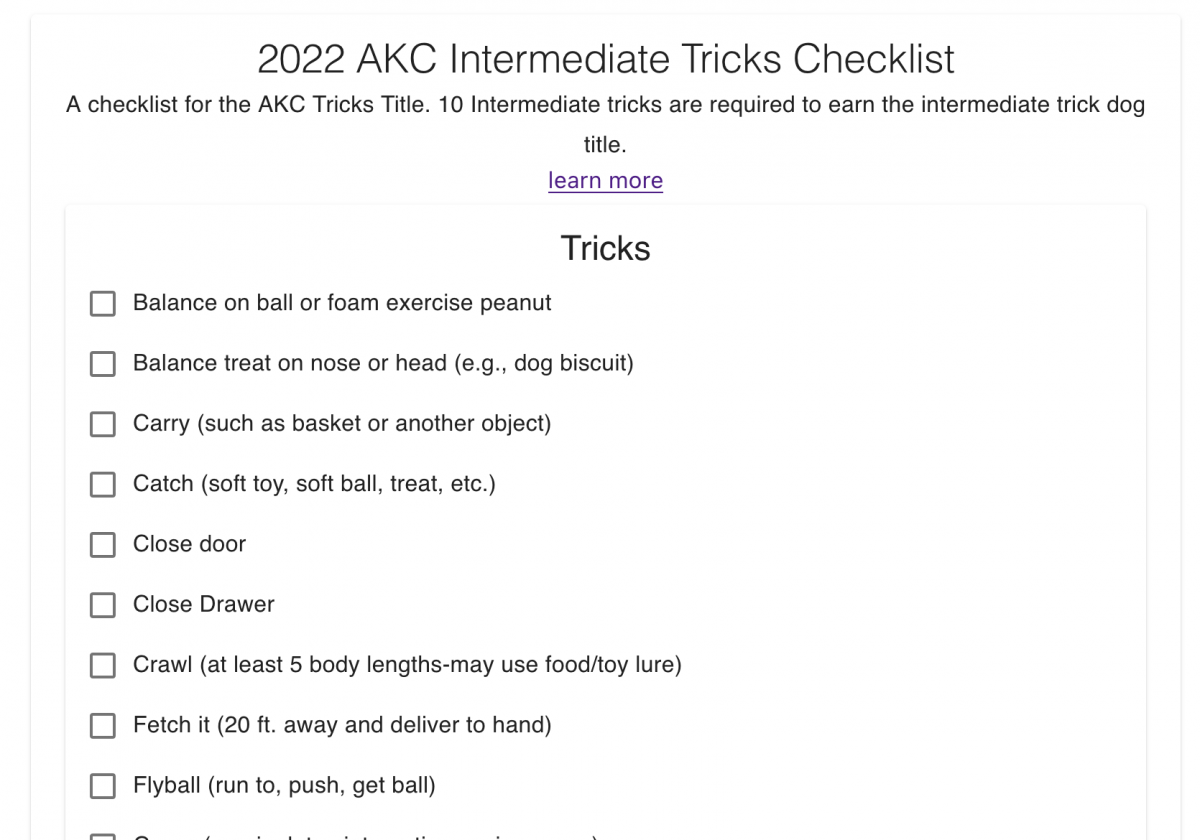The image size is (1200, 840).
Task: Tick the Balance treat on nose checkbox
Action: tap(103, 364)
